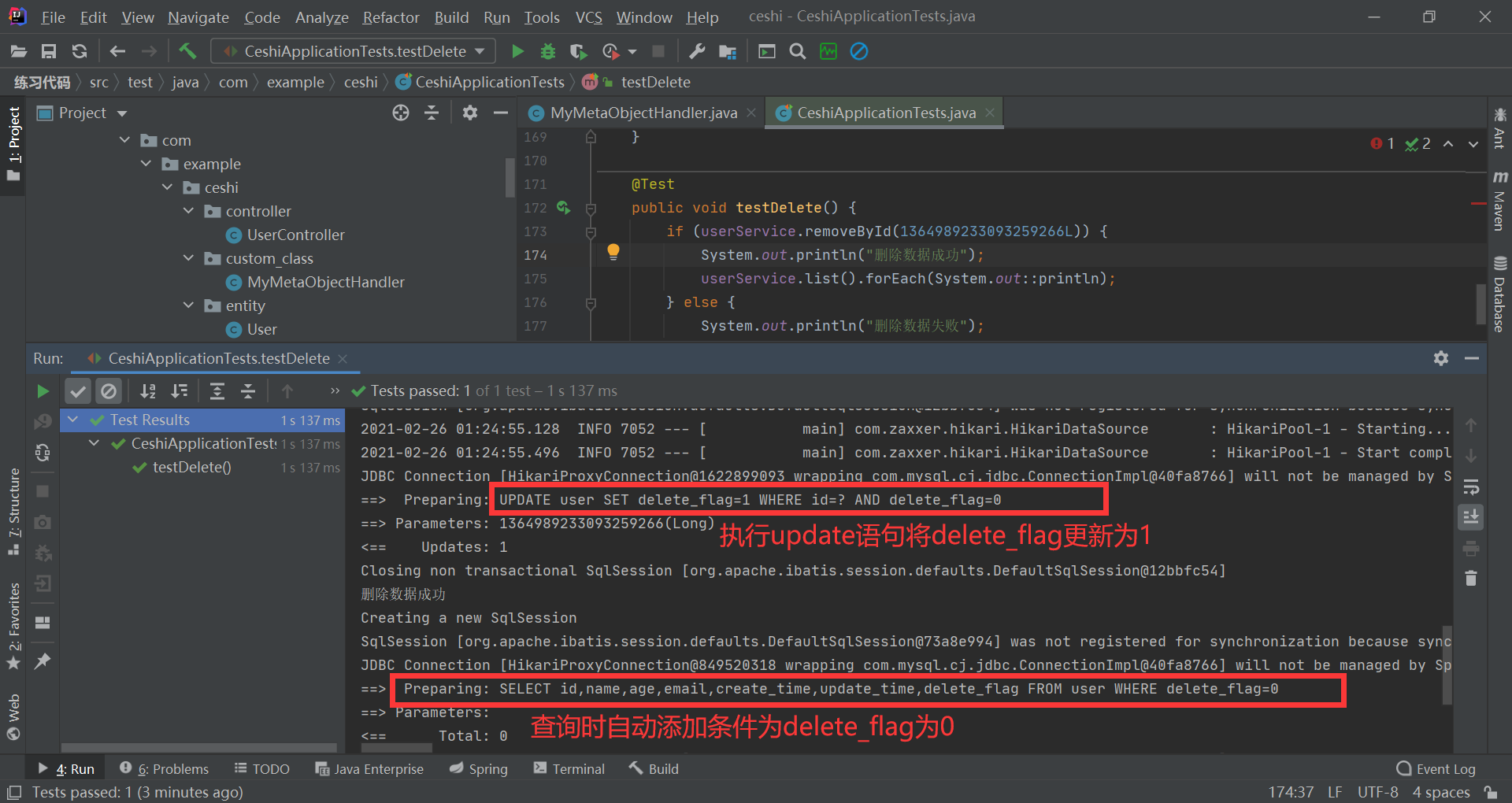Rerun tests in Run panel
Screen dimensions: 1512x803
tap(43, 391)
